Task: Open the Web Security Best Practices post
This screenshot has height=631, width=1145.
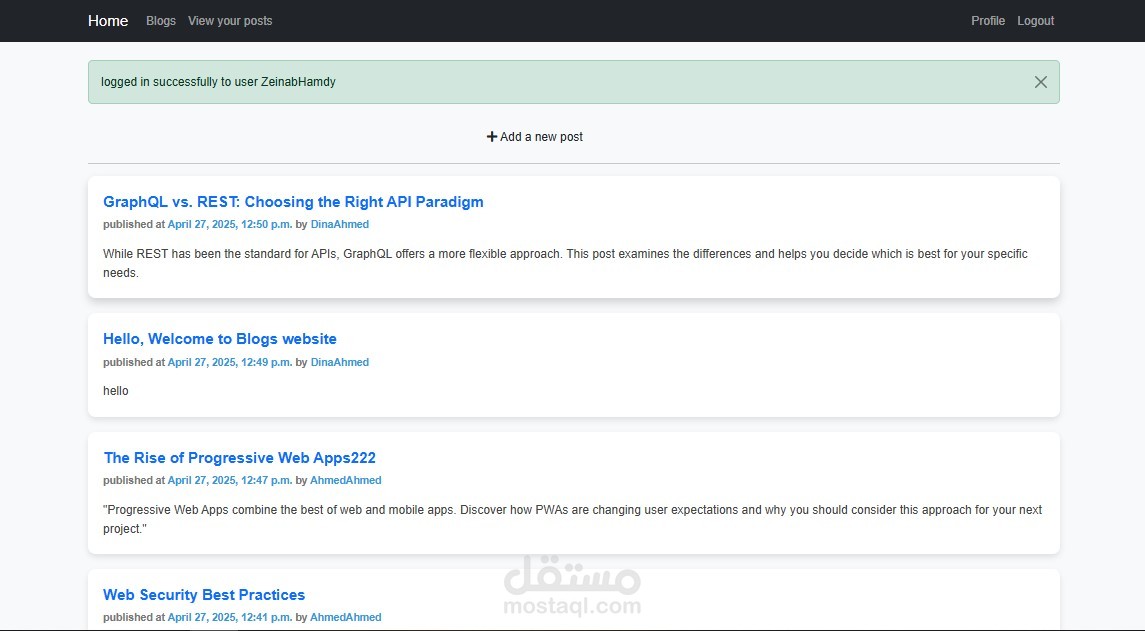Action: (x=204, y=595)
